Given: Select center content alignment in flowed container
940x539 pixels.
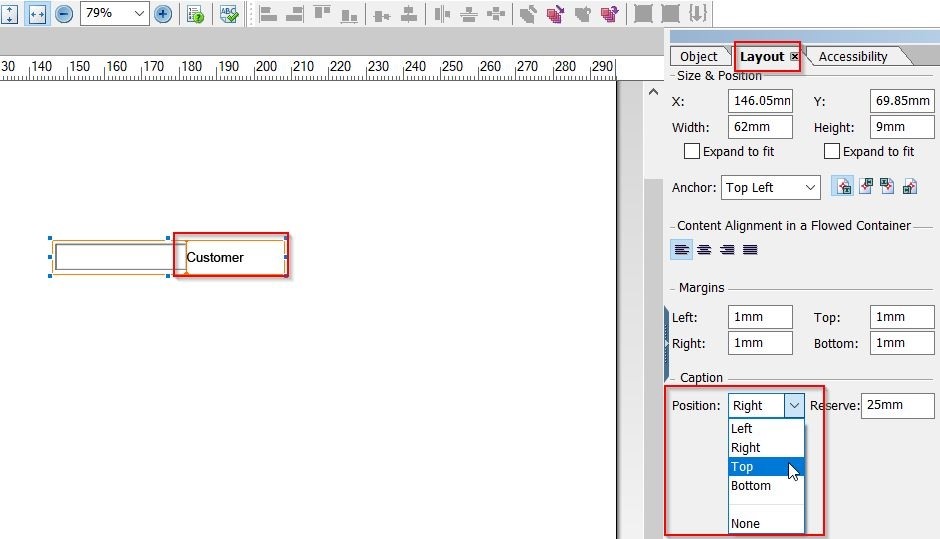Looking at the screenshot, I should click(x=704, y=249).
